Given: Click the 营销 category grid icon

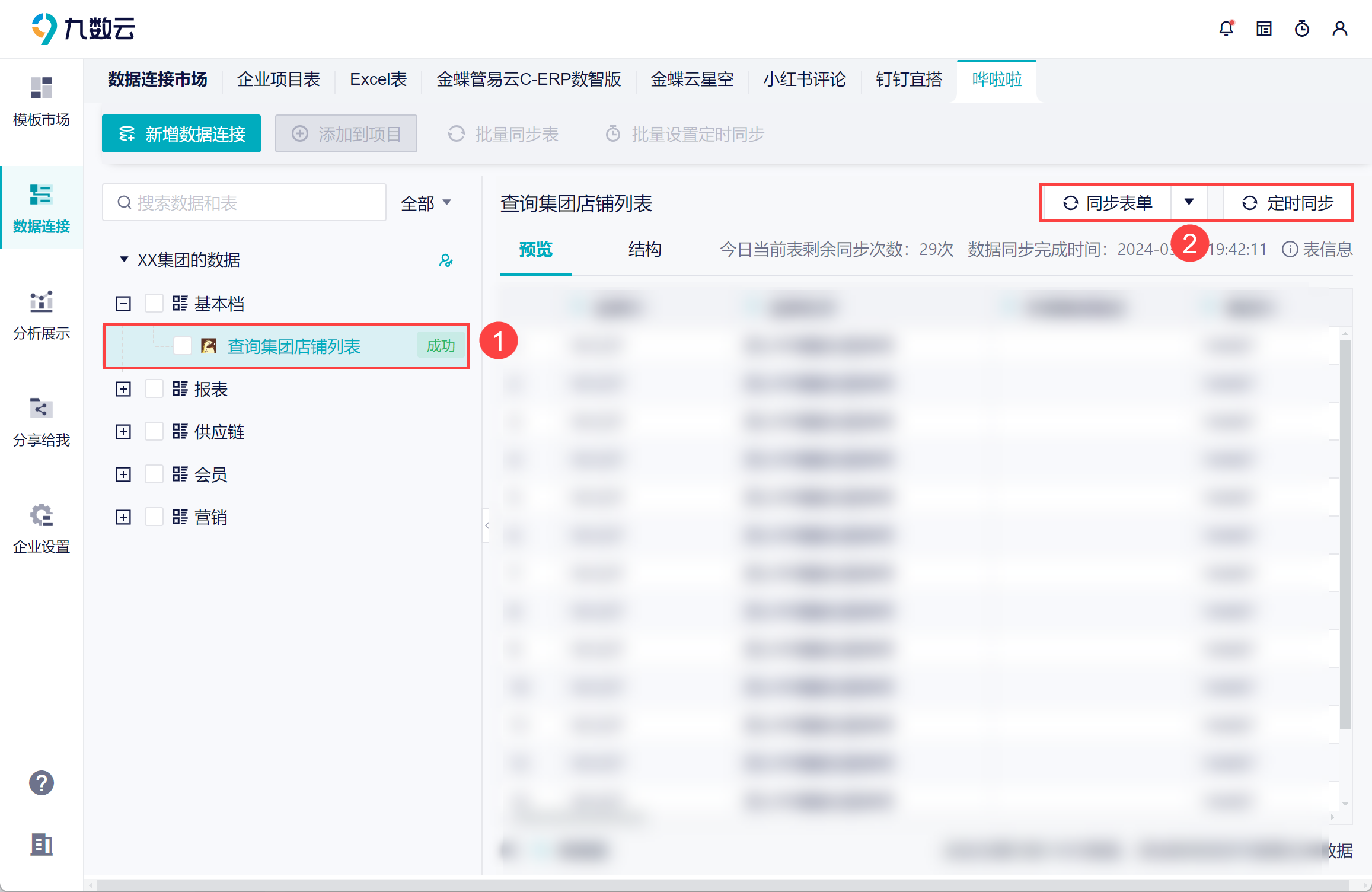Looking at the screenshot, I should 180,517.
